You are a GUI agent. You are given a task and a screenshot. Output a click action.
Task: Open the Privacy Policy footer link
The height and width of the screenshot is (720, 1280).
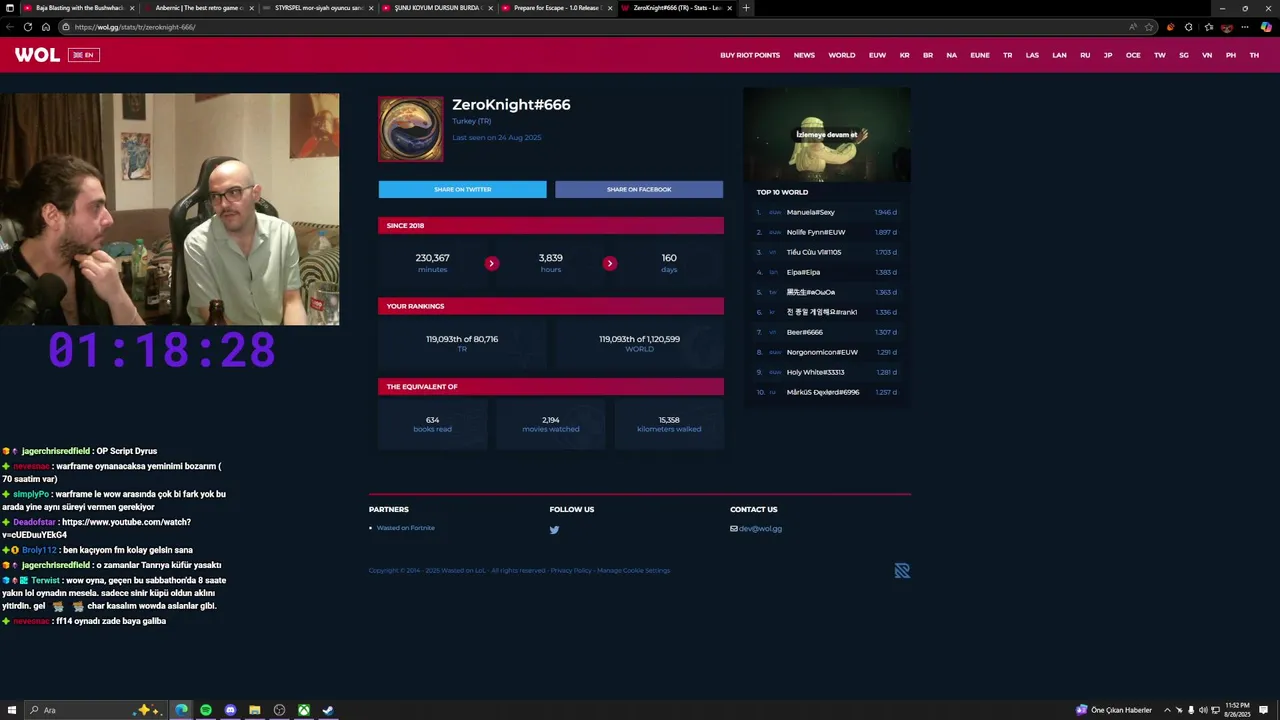coord(571,570)
